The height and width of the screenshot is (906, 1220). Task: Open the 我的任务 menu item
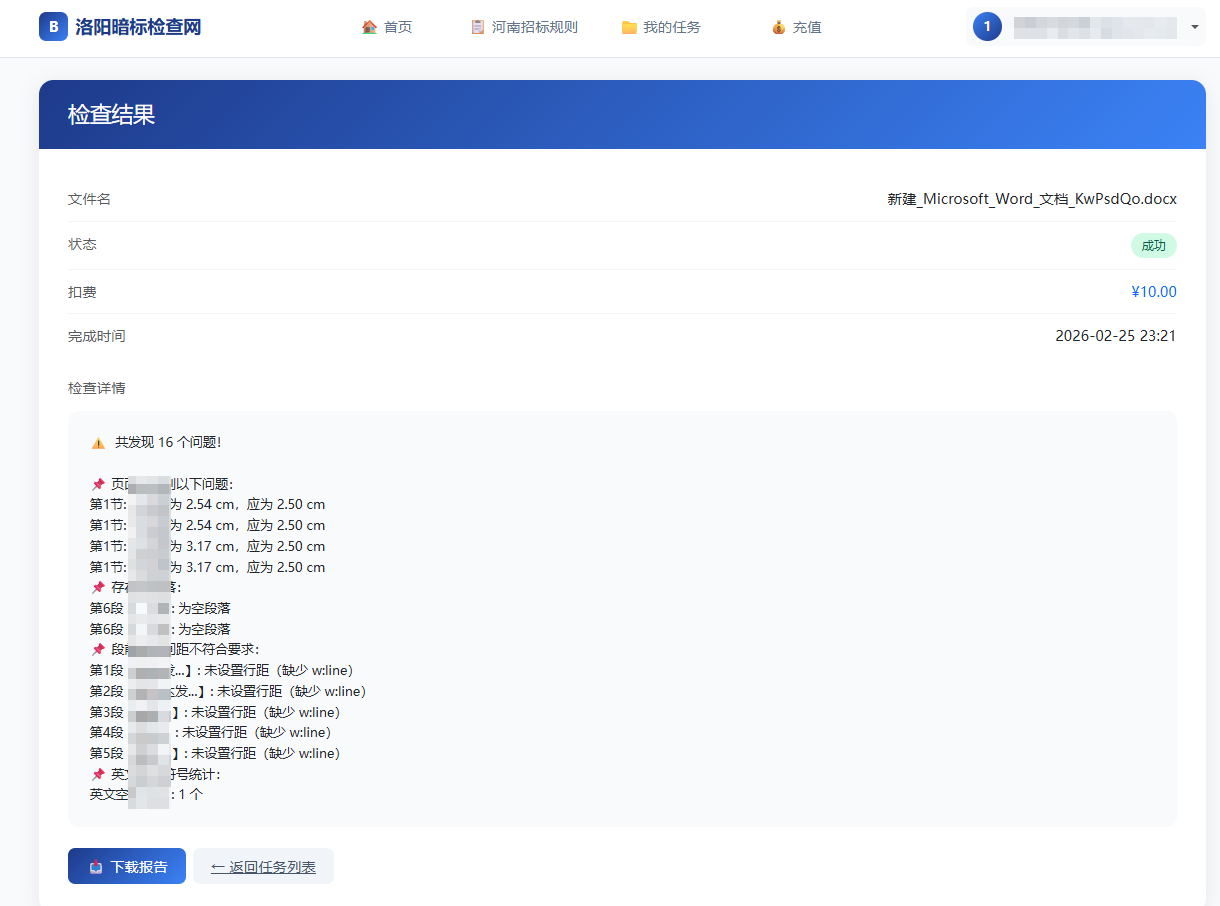point(661,27)
